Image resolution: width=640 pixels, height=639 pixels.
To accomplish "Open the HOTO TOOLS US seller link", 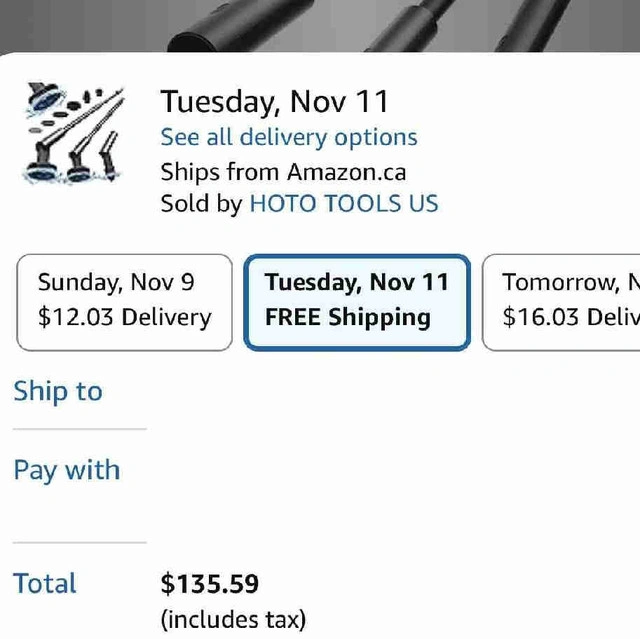I will (x=344, y=204).
